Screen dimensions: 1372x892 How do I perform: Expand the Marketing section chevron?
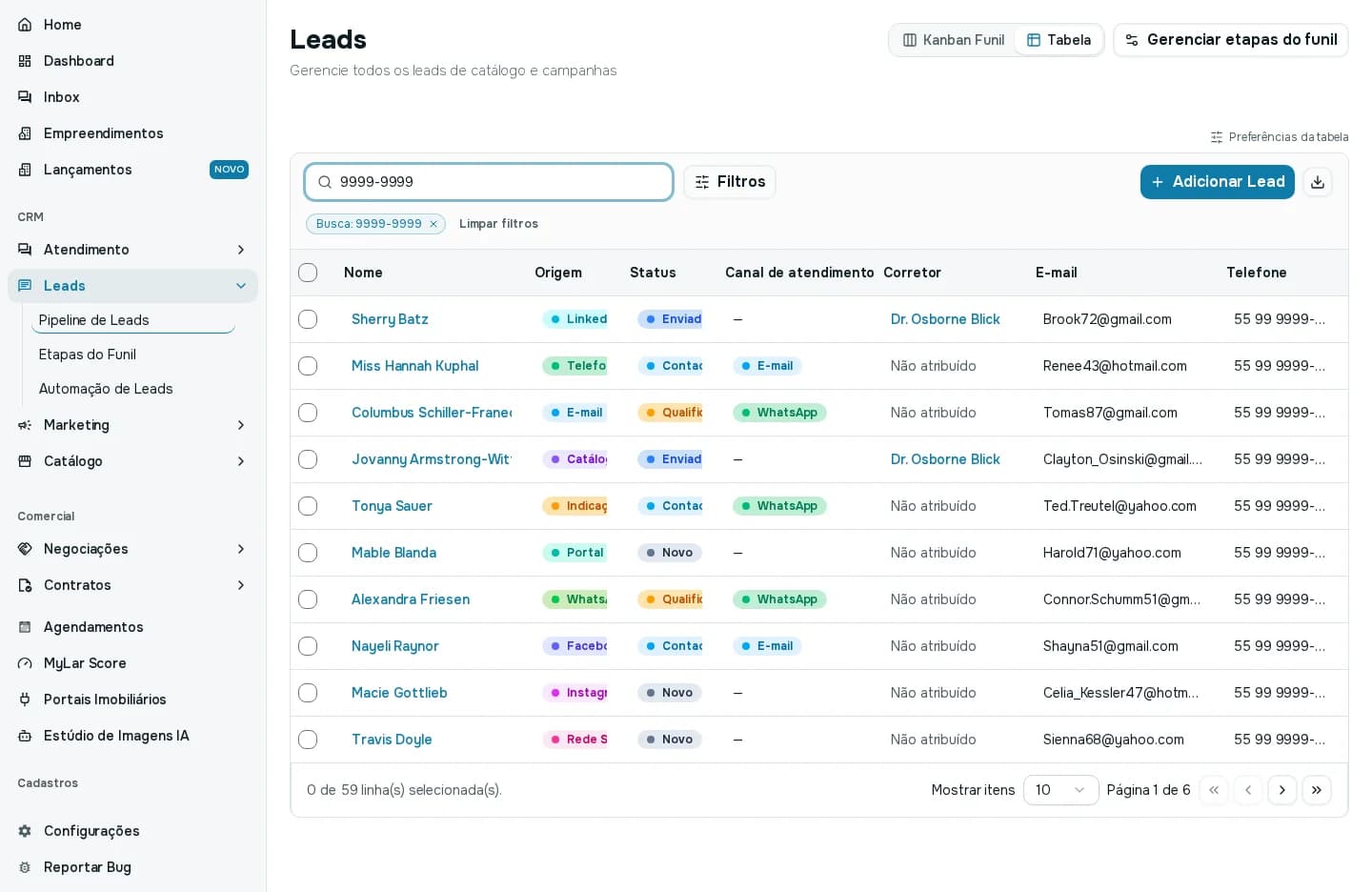(x=241, y=425)
